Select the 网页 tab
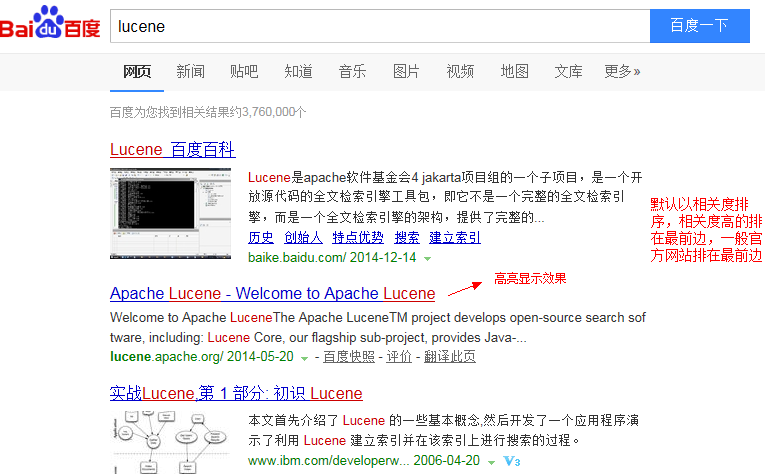Viewport: 765px width, 474px height. 137,72
